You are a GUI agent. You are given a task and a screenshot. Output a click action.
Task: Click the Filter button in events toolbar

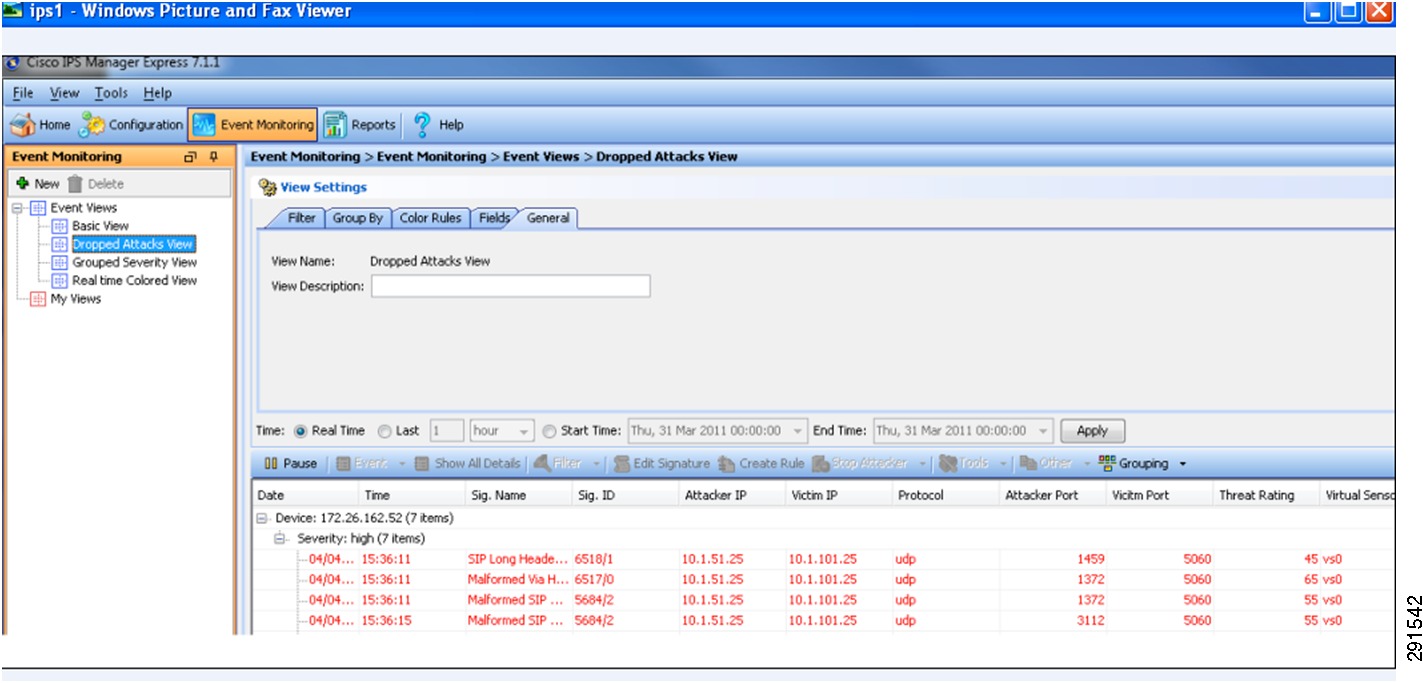(x=559, y=464)
